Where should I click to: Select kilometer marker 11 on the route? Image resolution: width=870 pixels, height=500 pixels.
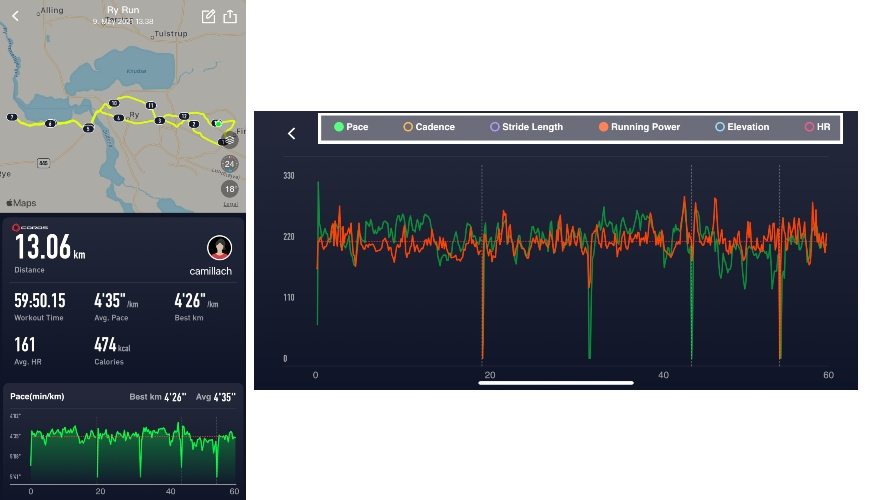pos(150,105)
